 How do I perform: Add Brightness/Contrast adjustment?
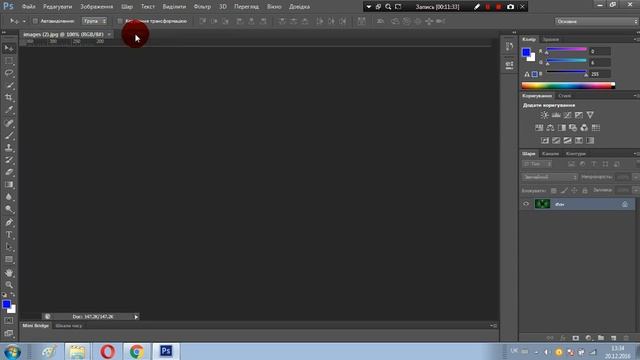point(544,115)
